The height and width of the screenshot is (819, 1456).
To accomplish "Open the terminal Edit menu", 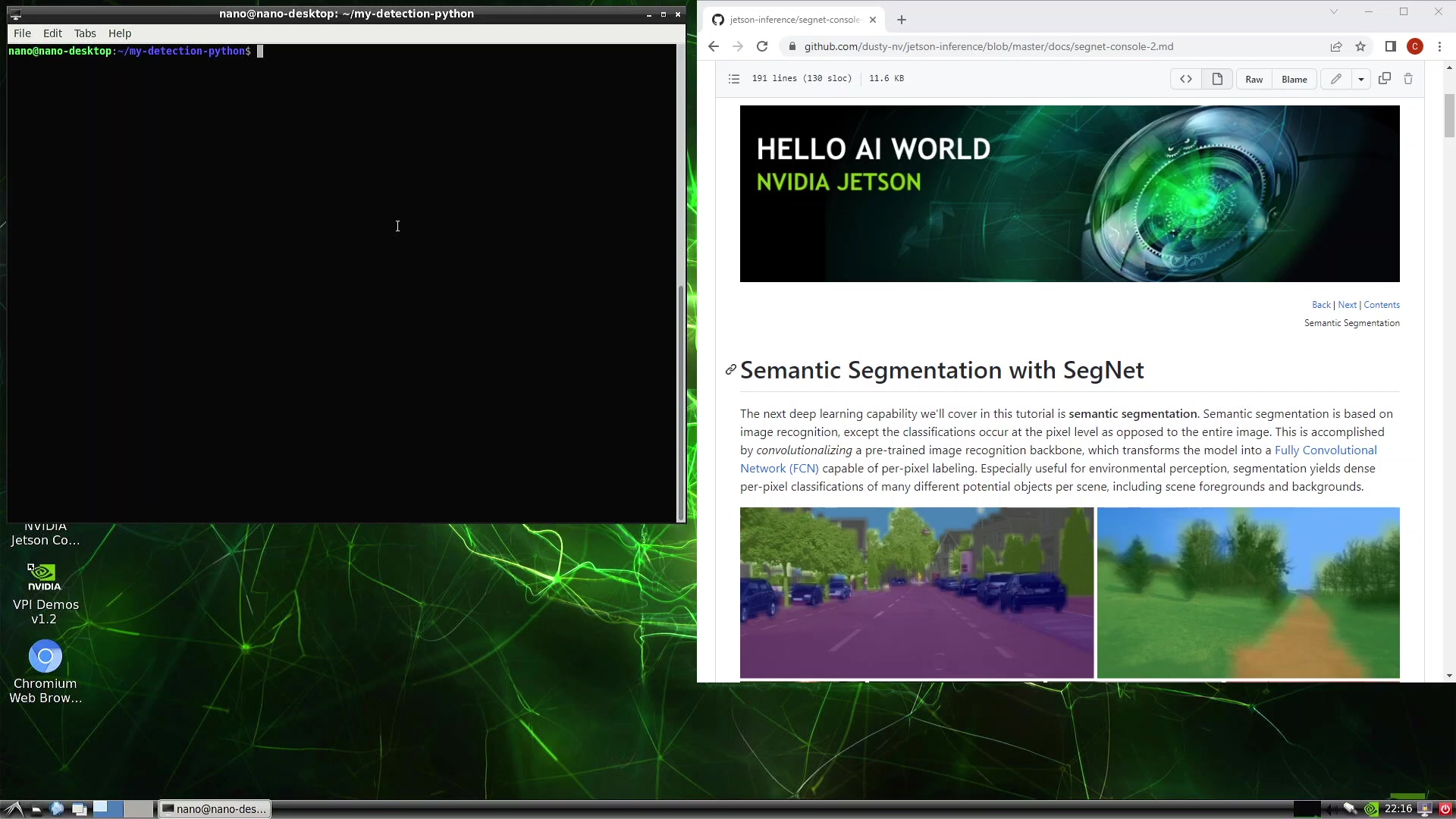I will 52,33.
